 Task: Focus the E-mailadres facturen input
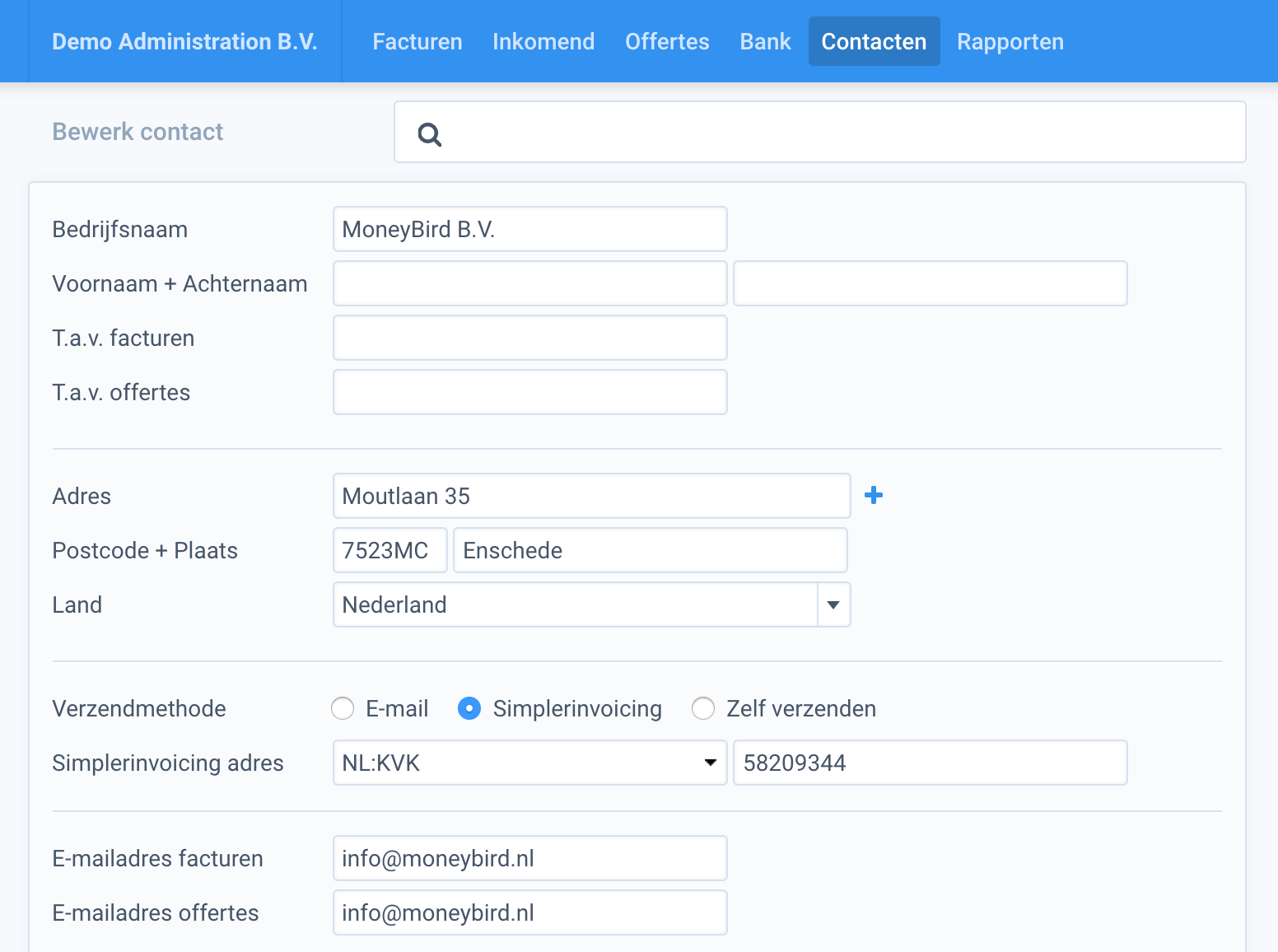[x=529, y=858]
